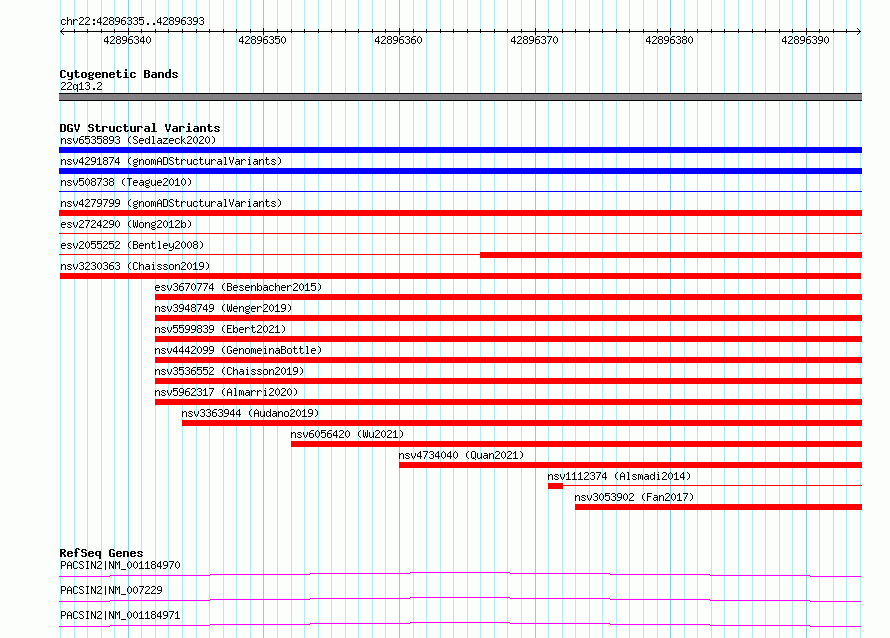Select the 22q13.2 band label
The width and height of the screenshot is (890, 638).
click(x=81, y=86)
